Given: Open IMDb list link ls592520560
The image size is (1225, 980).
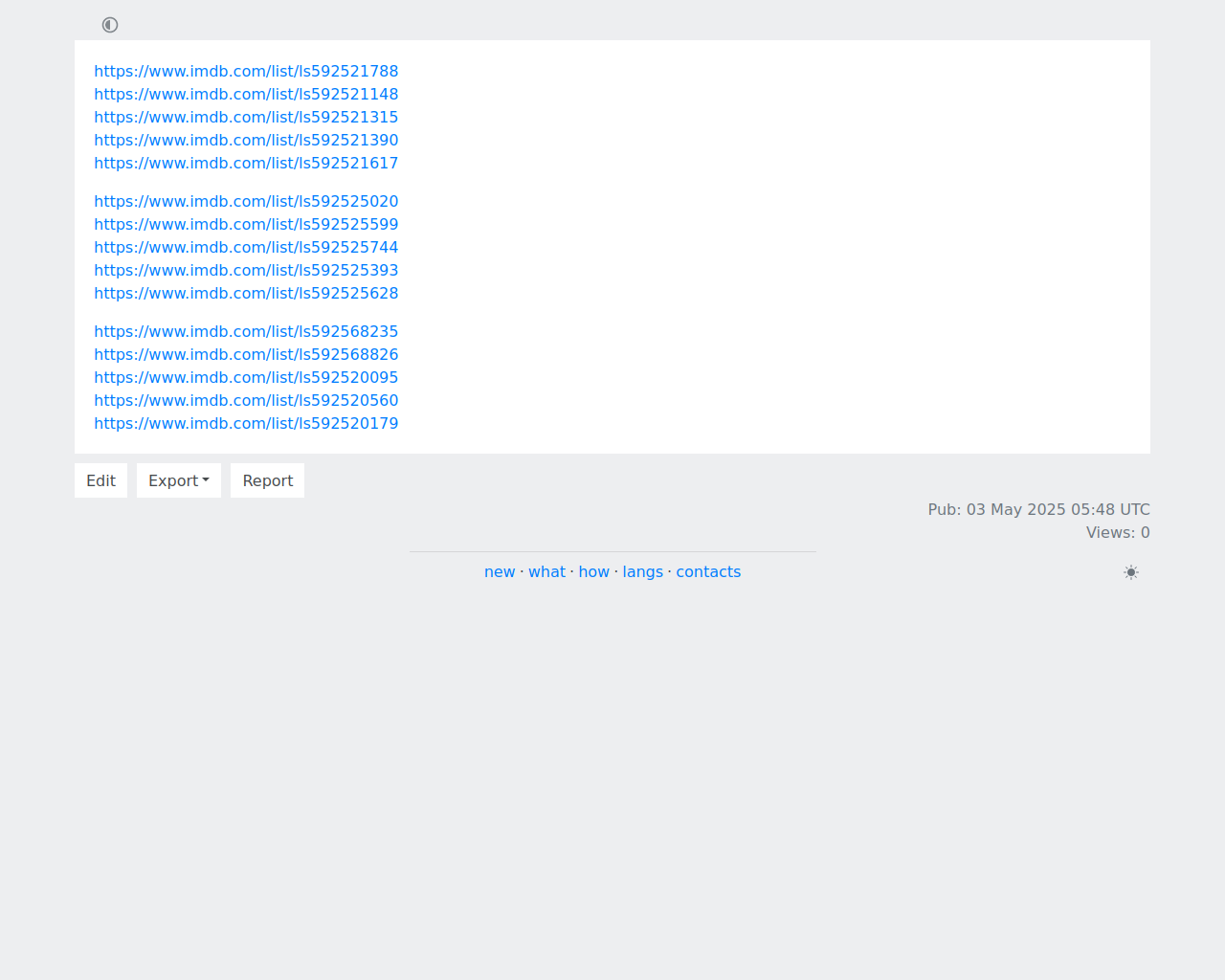Looking at the screenshot, I should pyautogui.click(x=246, y=400).
